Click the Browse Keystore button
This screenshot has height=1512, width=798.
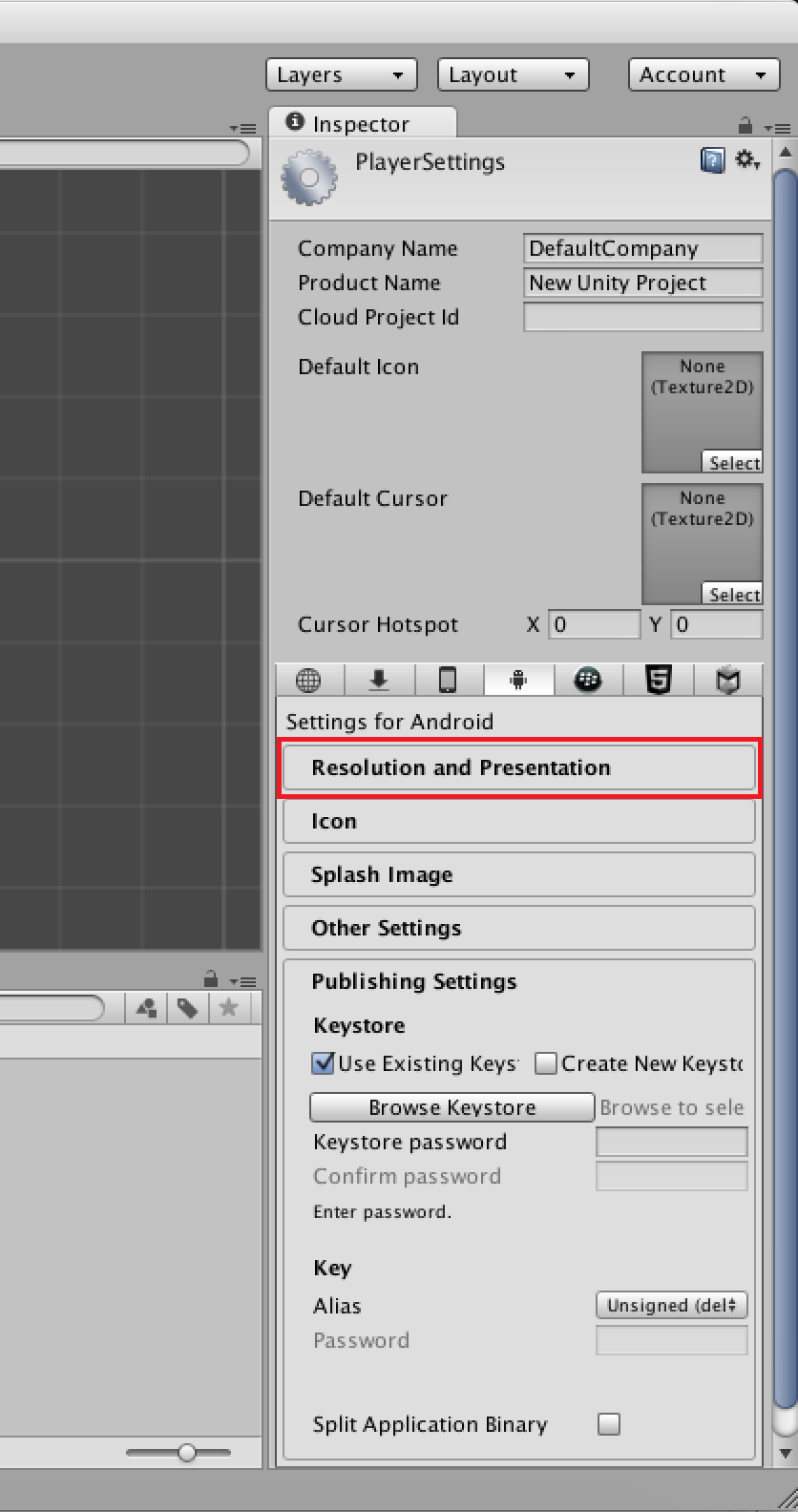(452, 1107)
